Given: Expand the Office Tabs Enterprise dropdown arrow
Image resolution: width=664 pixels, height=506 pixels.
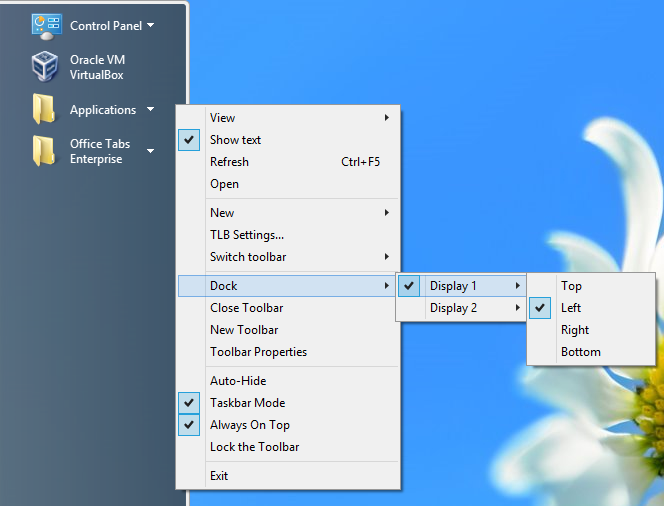Looking at the screenshot, I should pyautogui.click(x=150, y=151).
